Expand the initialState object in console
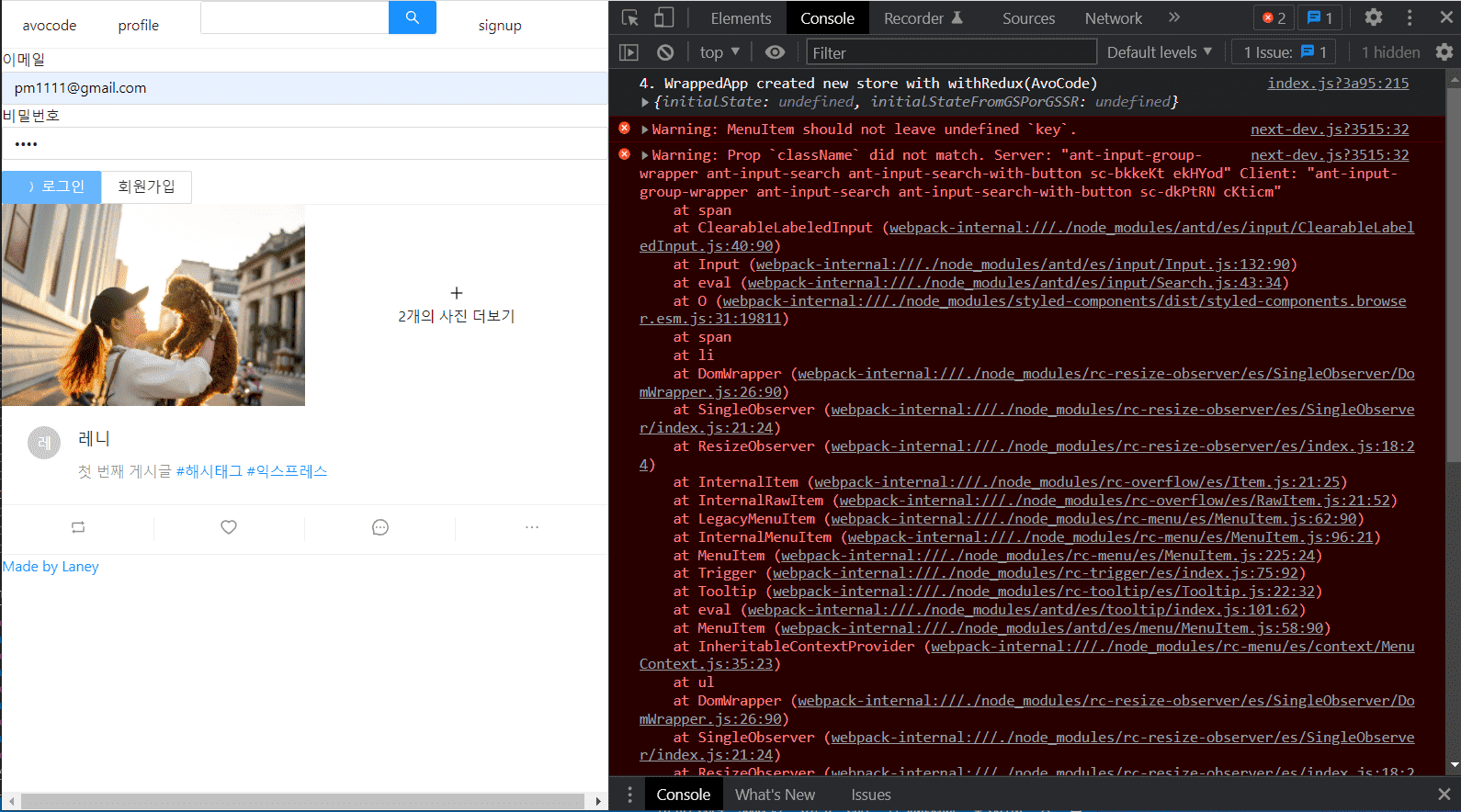 tap(645, 102)
